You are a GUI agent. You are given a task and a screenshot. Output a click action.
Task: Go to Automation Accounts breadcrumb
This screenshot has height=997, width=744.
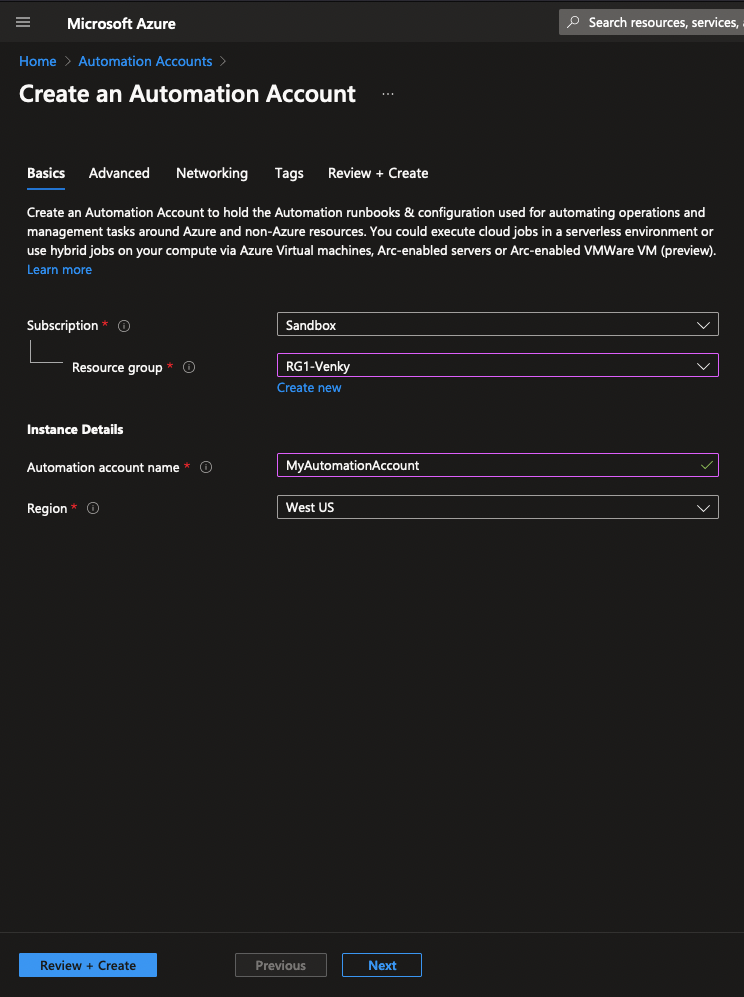click(x=145, y=61)
